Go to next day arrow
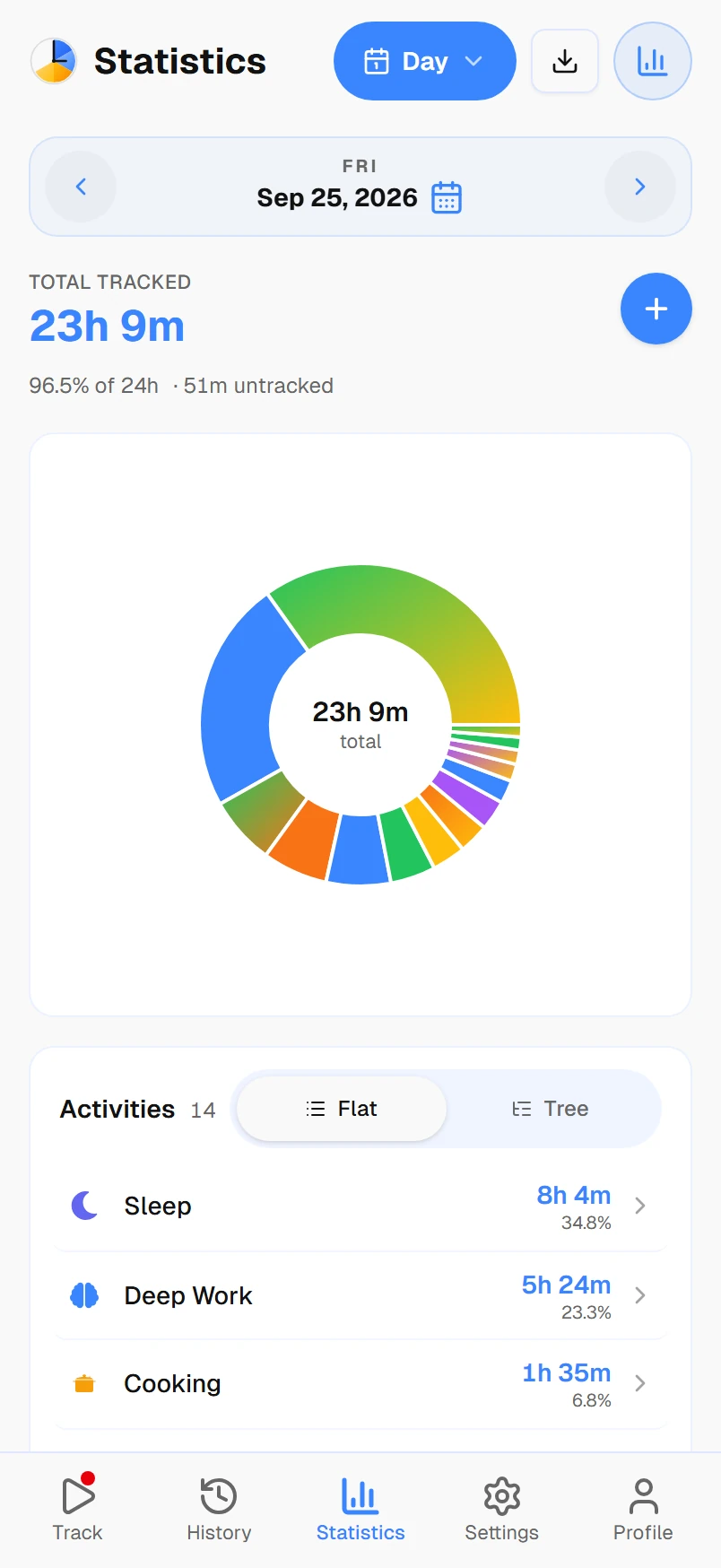721x1568 pixels. click(640, 187)
